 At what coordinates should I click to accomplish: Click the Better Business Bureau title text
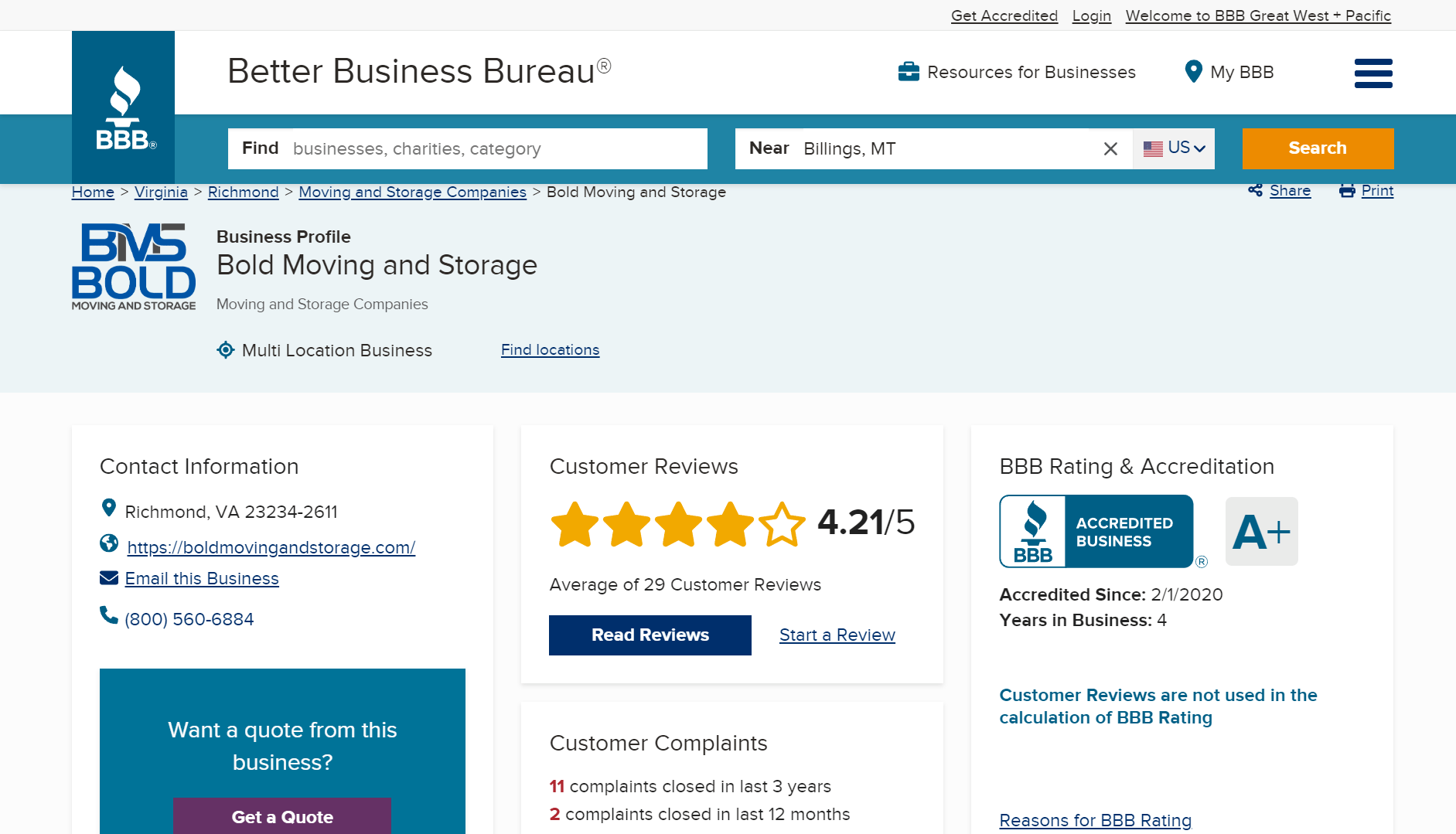tap(419, 71)
